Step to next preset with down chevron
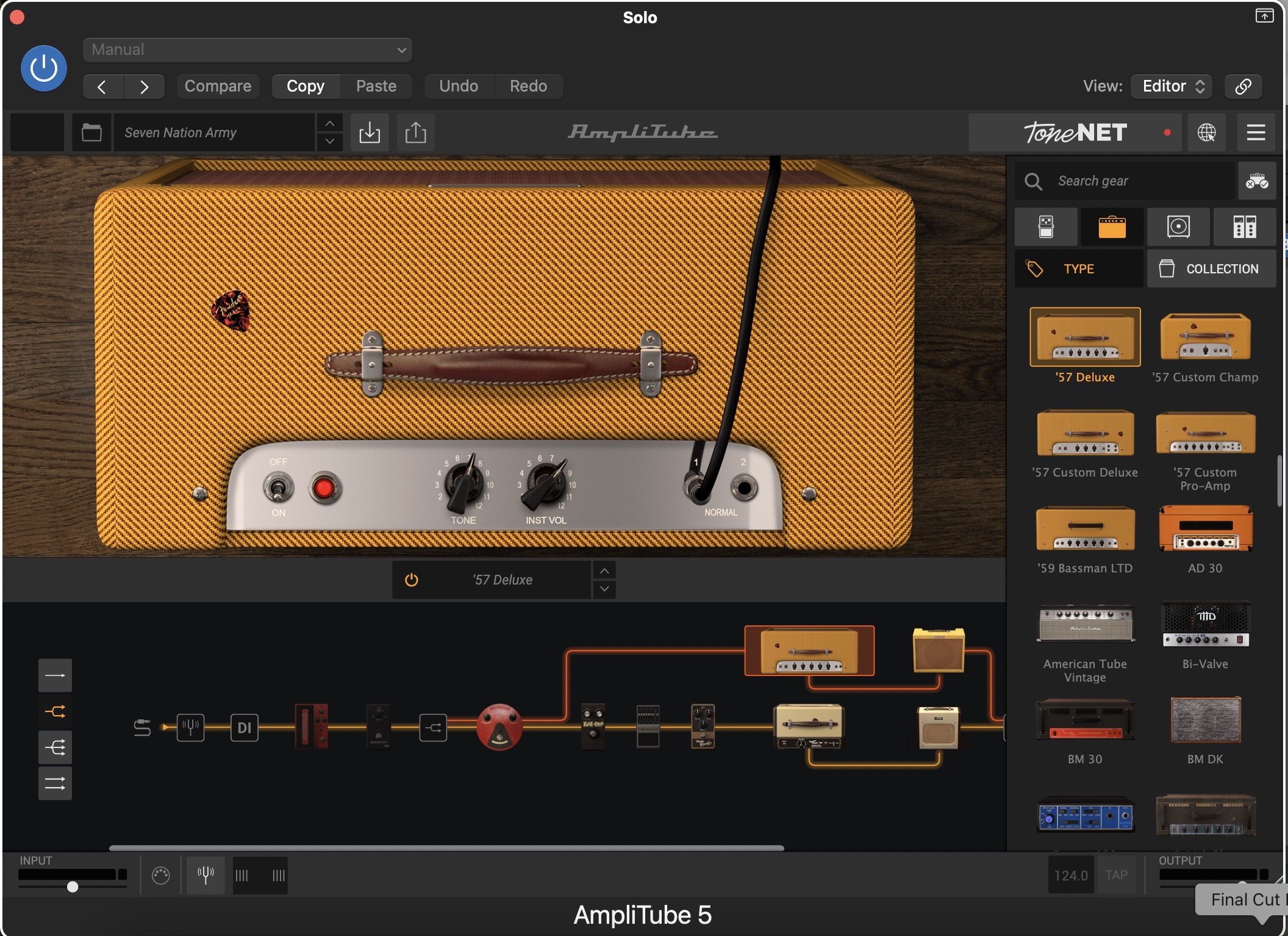Image resolution: width=1288 pixels, height=936 pixels. click(329, 142)
